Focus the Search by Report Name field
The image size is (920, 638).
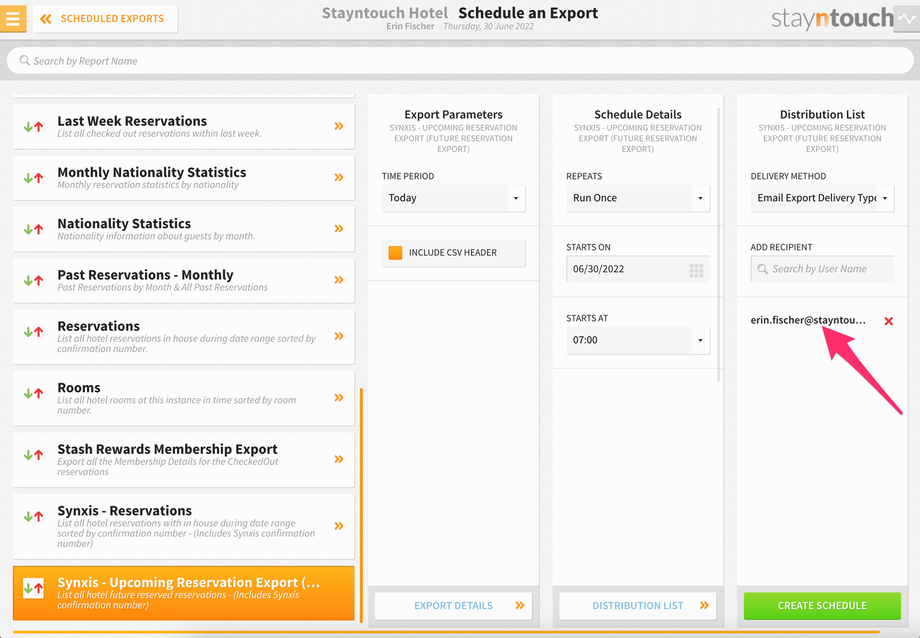(x=460, y=61)
